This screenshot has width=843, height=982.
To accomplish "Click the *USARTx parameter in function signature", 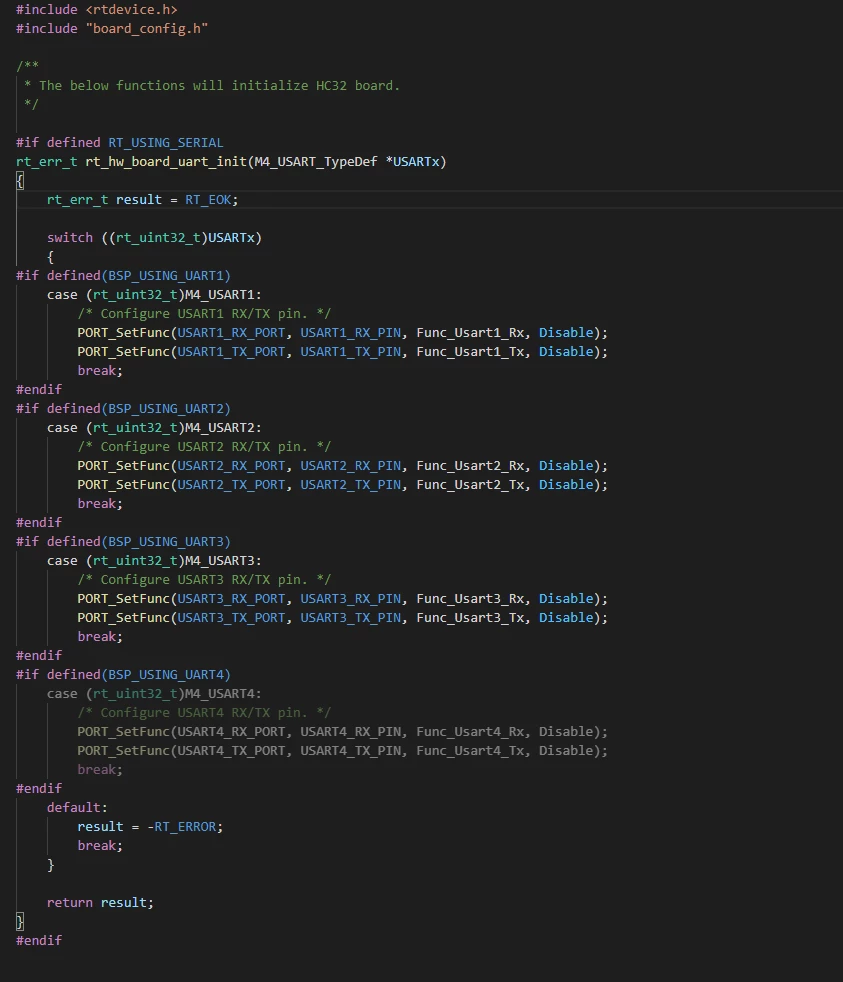I will (x=412, y=162).
